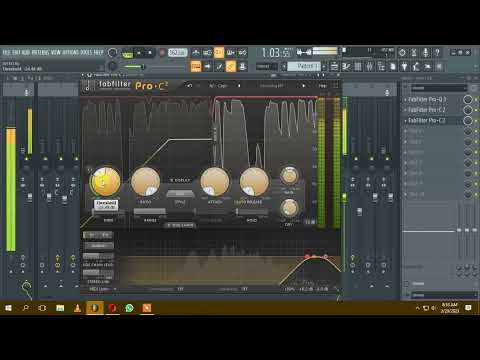Click the scissors/cut icon in top right toolbar
The width and height of the screenshot is (480, 360).
[414, 53]
